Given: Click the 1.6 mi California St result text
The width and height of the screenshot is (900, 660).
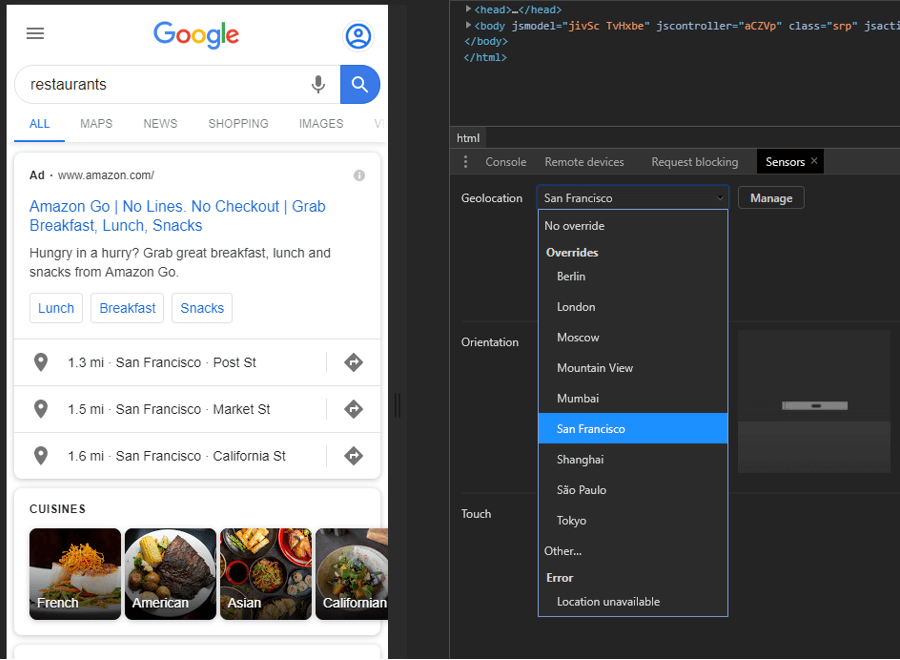Looking at the screenshot, I should click(177, 456).
